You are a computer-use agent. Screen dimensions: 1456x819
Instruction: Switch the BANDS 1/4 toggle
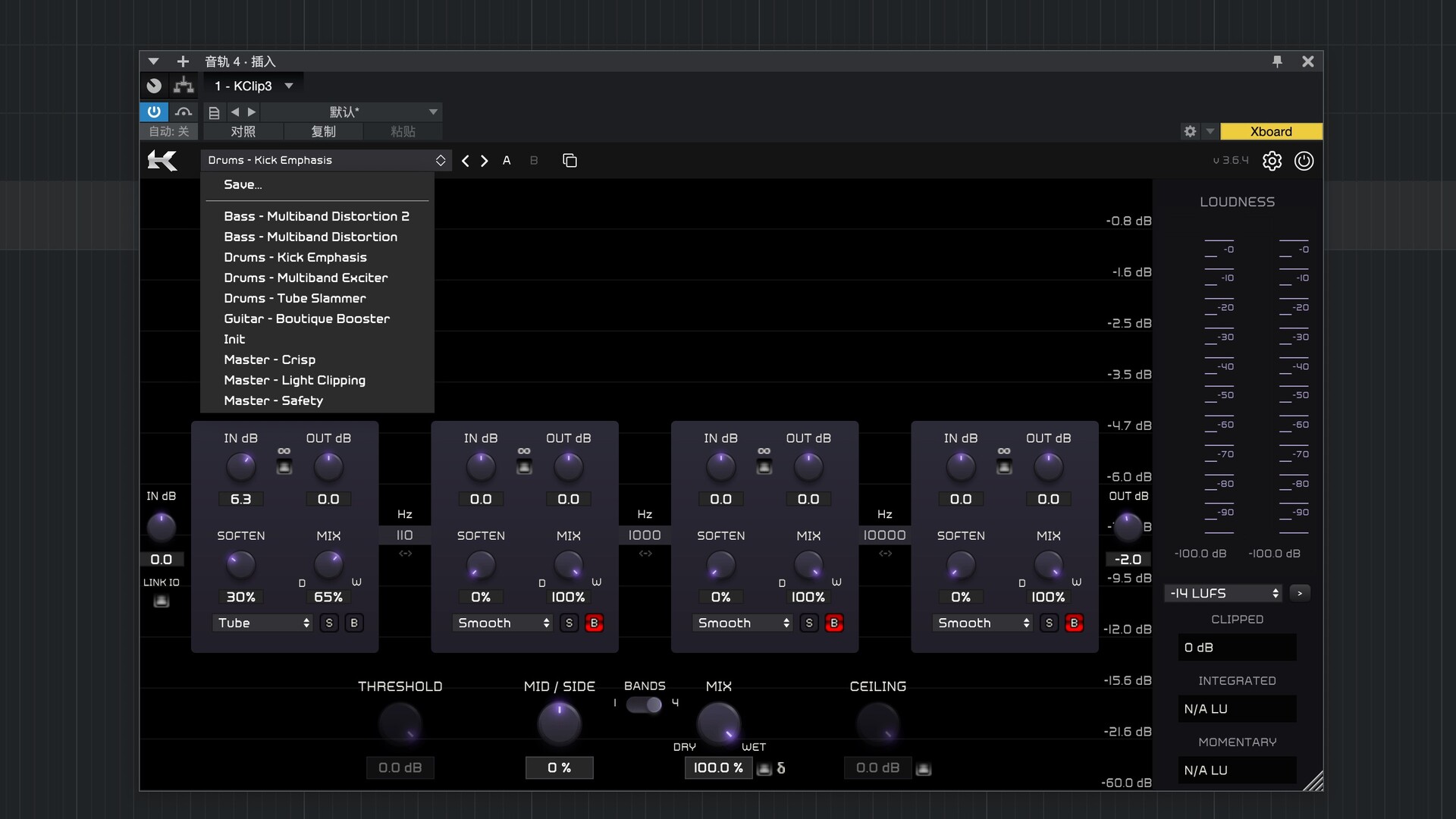644,704
